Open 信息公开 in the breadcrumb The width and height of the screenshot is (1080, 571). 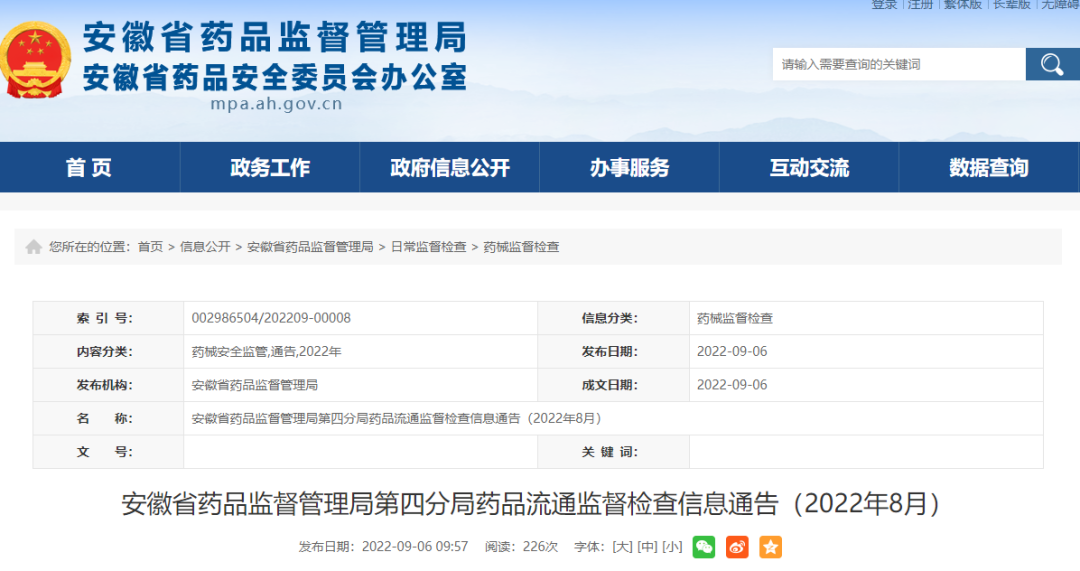(205, 247)
